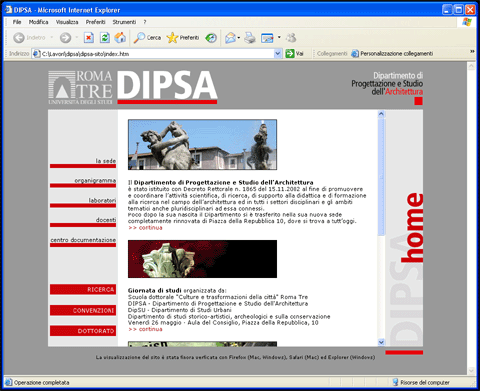Open the Modifica menu
The height and width of the screenshot is (391, 480).
pos(38,22)
